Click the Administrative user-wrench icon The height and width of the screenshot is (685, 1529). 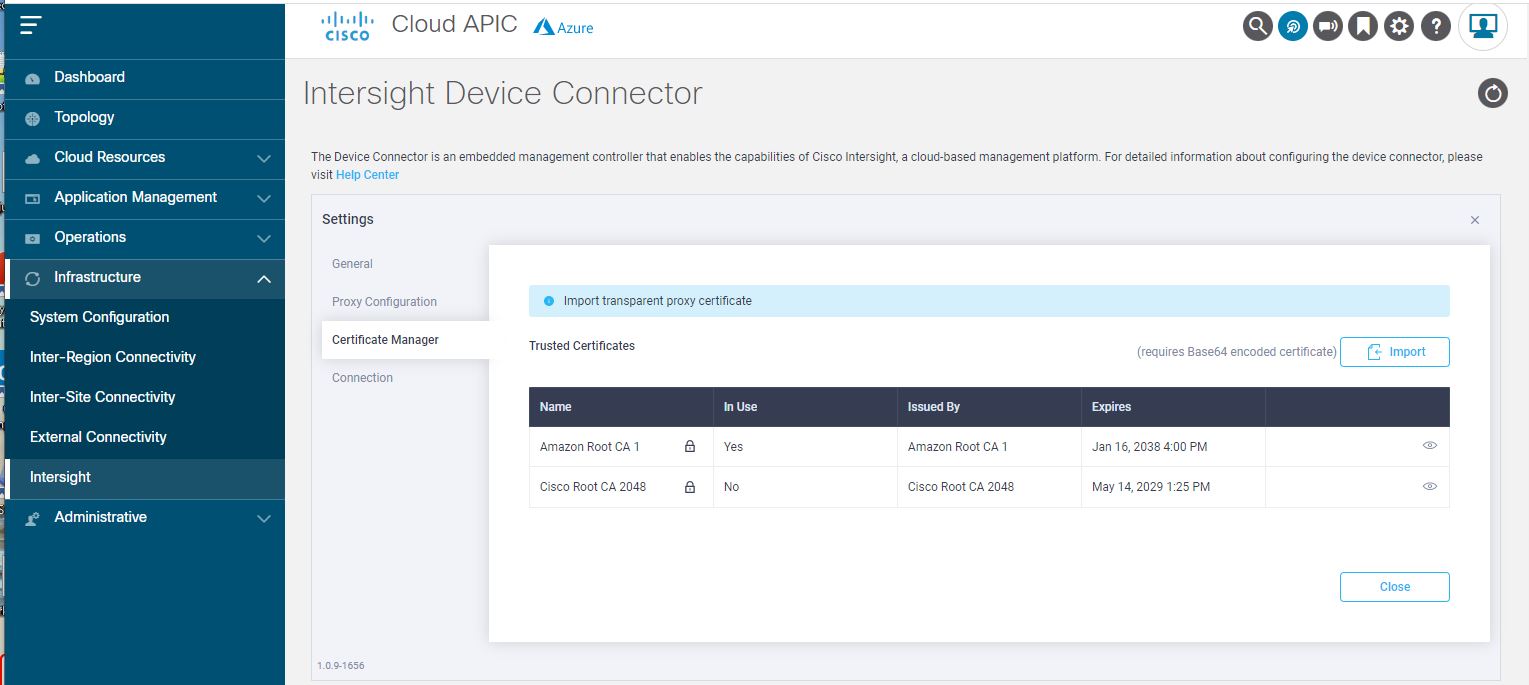[33, 518]
